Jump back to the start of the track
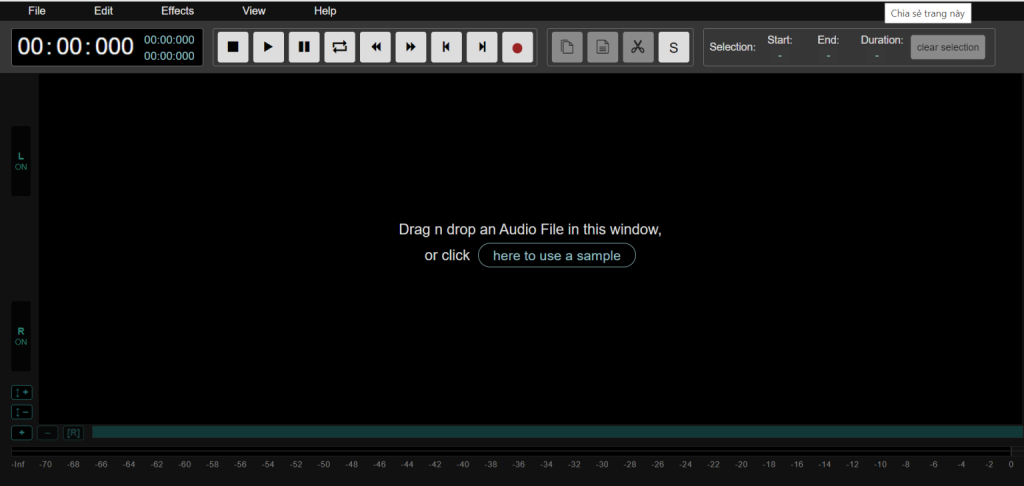1024x486 pixels. coord(446,47)
